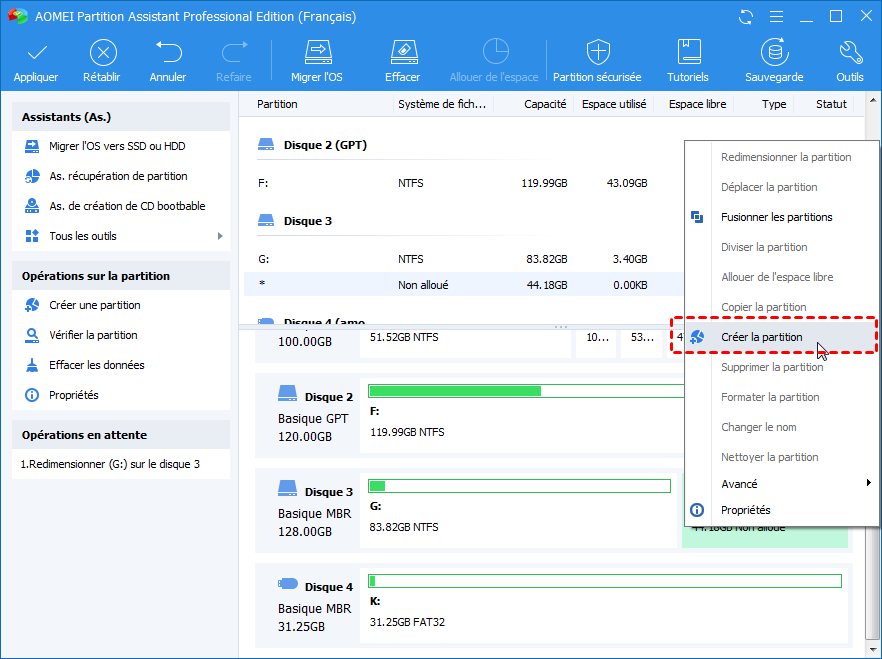This screenshot has height=659, width=882.
Task: Select Fusionner les partitions menu entry
Action: click(776, 217)
